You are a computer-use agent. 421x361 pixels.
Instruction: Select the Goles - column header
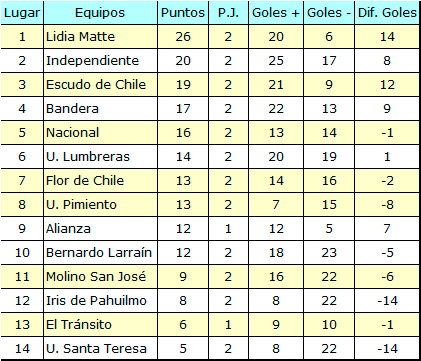point(329,13)
